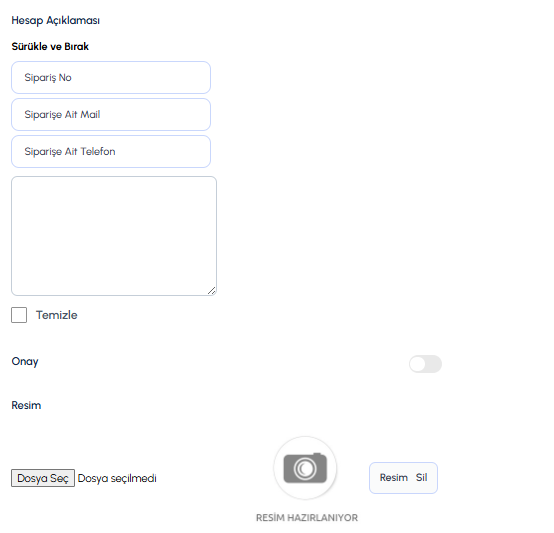Click the Resim Sil button
This screenshot has height=533, width=554.
403,478
